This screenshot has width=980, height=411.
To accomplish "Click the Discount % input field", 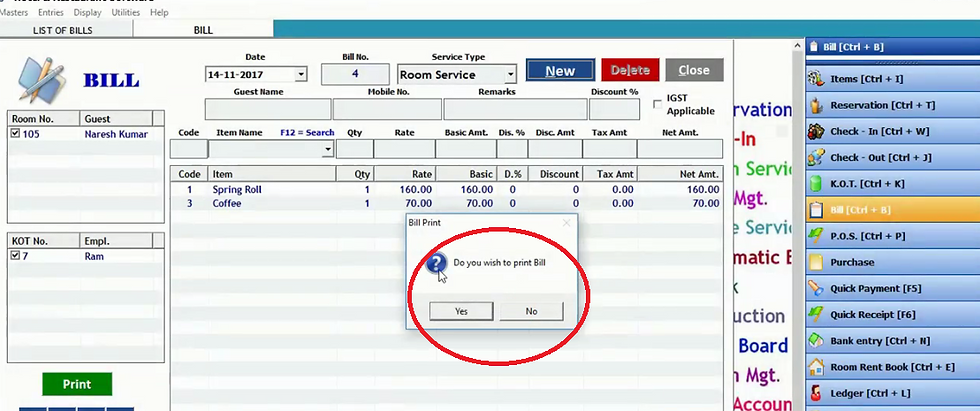I will pos(614,109).
